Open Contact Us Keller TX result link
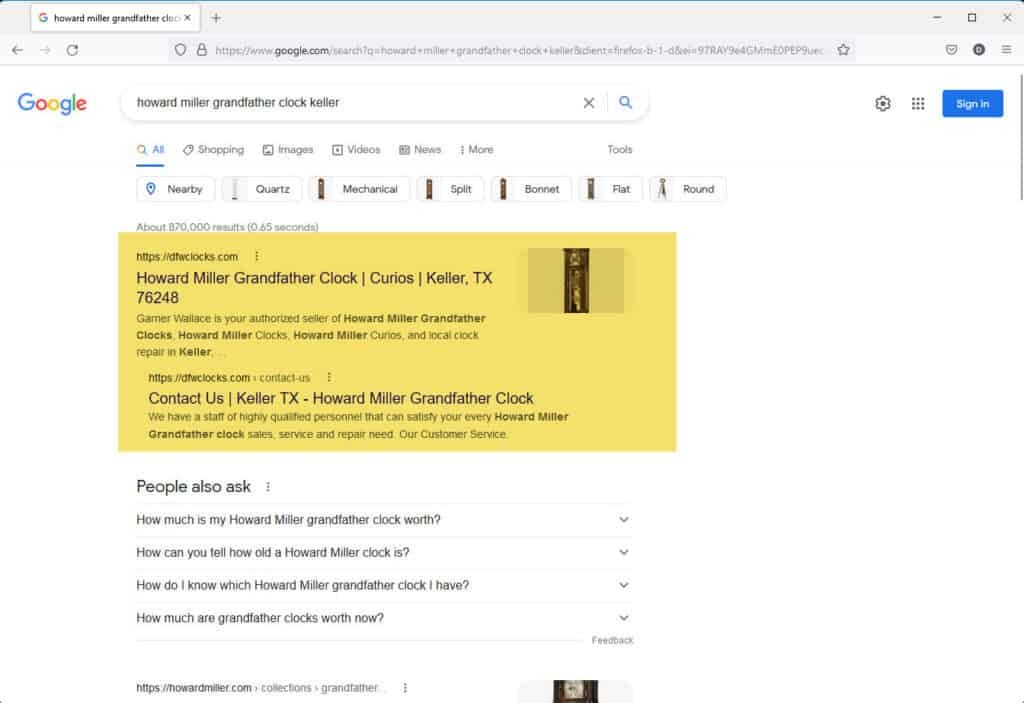The width and height of the screenshot is (1024, 703). click(341, 398)
